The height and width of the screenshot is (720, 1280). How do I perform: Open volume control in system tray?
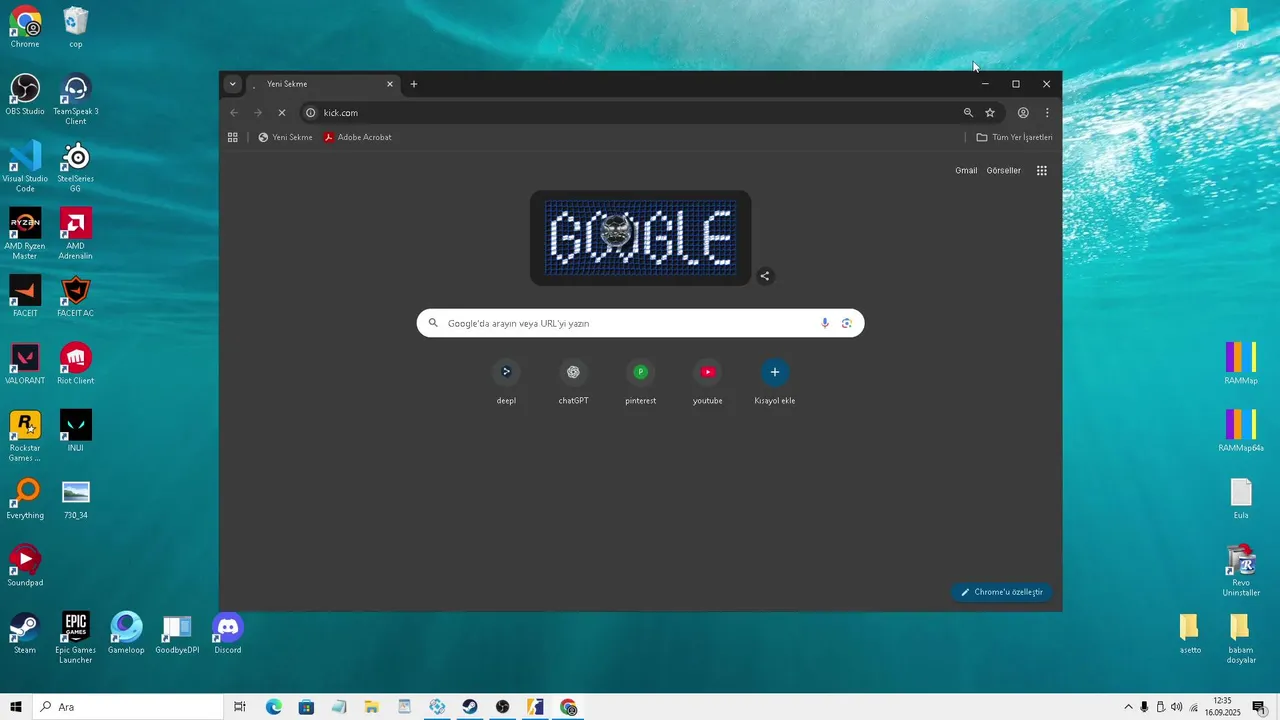tap(1177, 707)
